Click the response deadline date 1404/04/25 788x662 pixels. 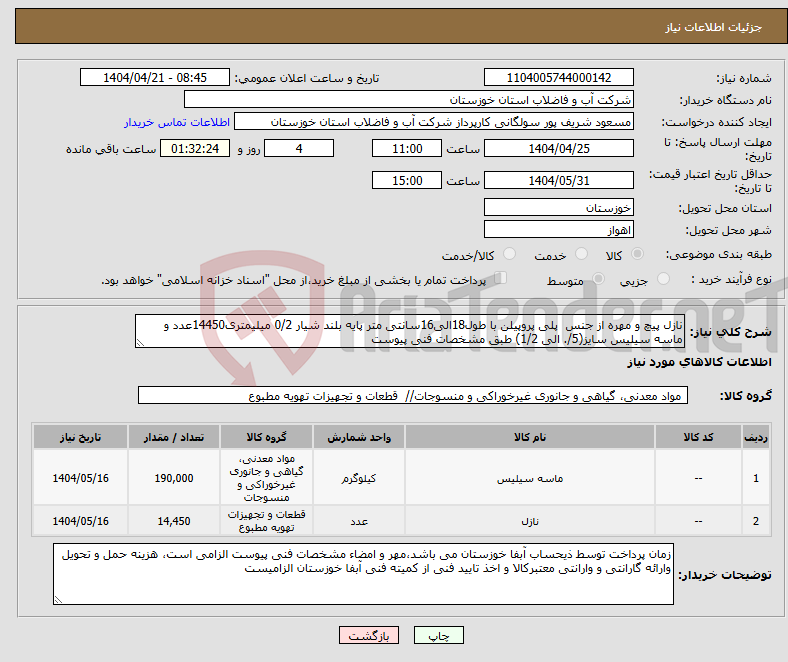coord(558,148)
